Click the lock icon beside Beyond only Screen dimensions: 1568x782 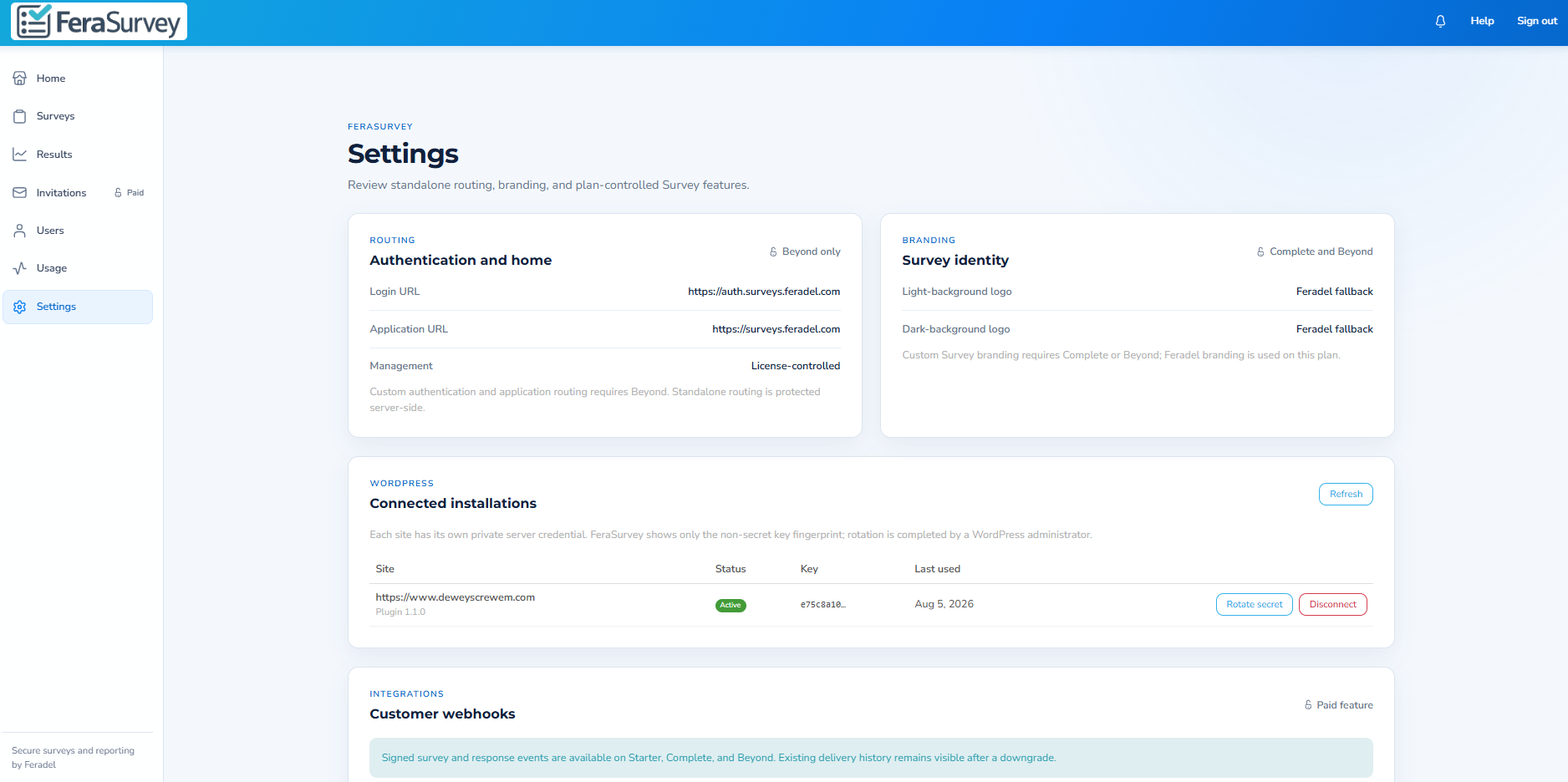[773, 251]
